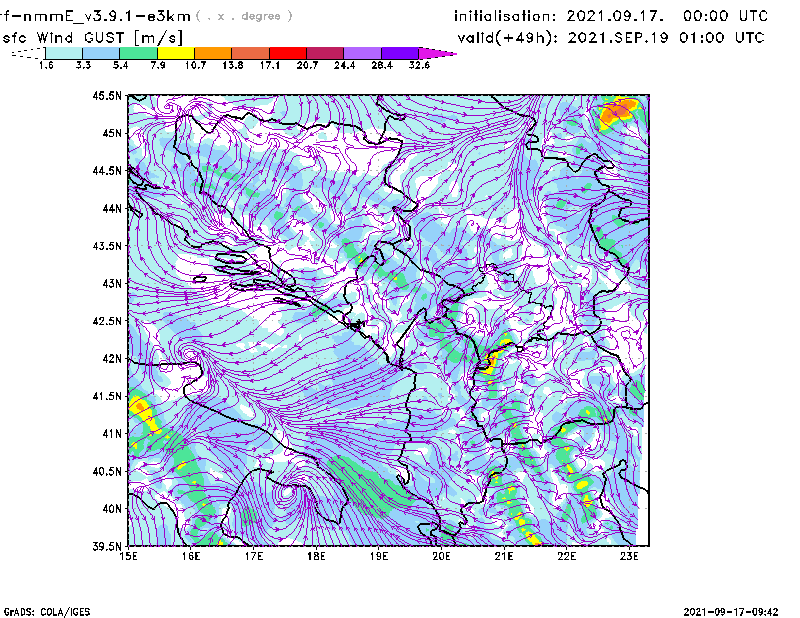Click the 'initialisation: 2021.09.17.' text
800x618 pixels.
pos(559,16)
